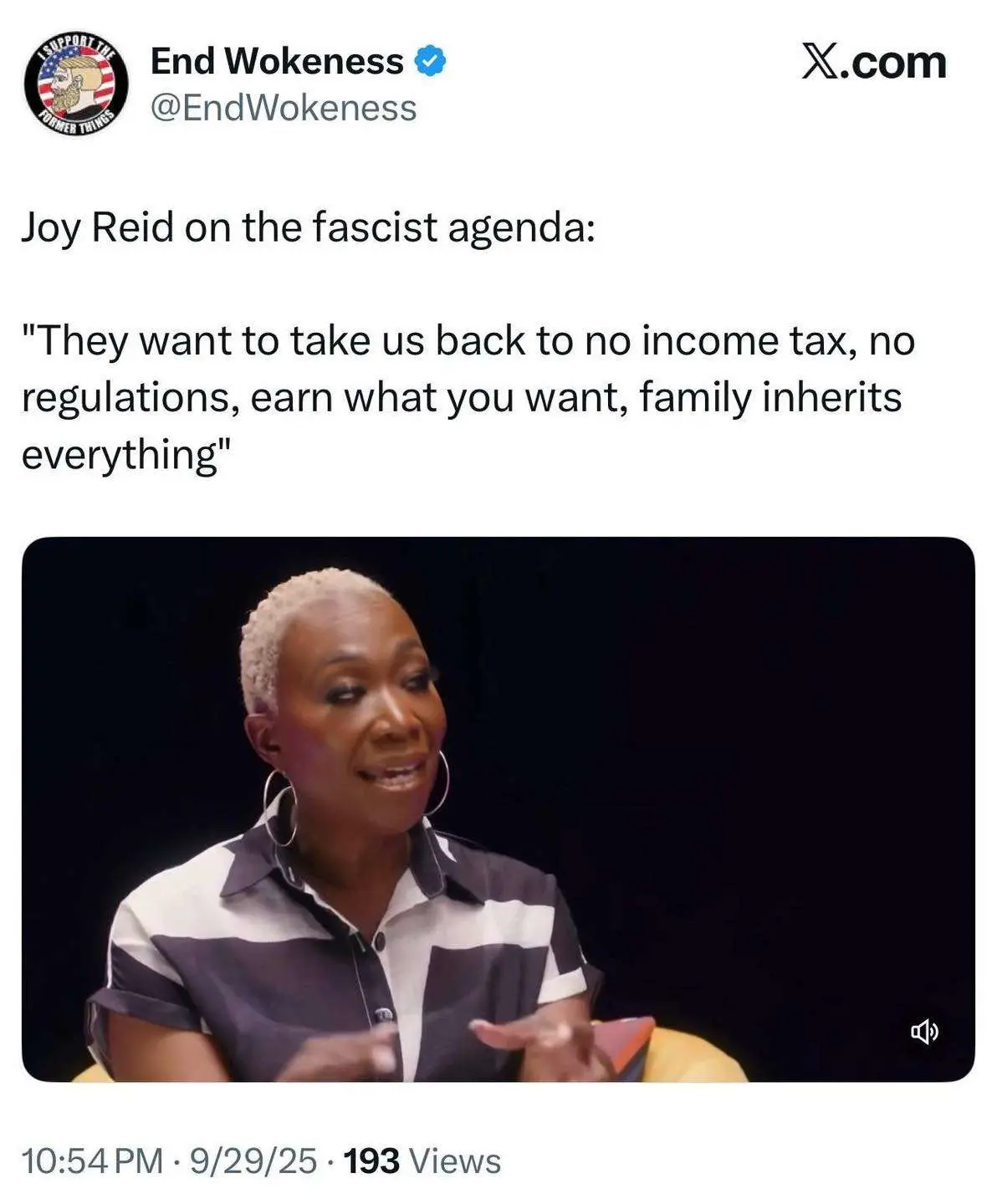This screenshot has height=1204, width=997.
Task: Select the 'Joy Reid on the fascist agenda' line
Action: [x=308, y=228]
